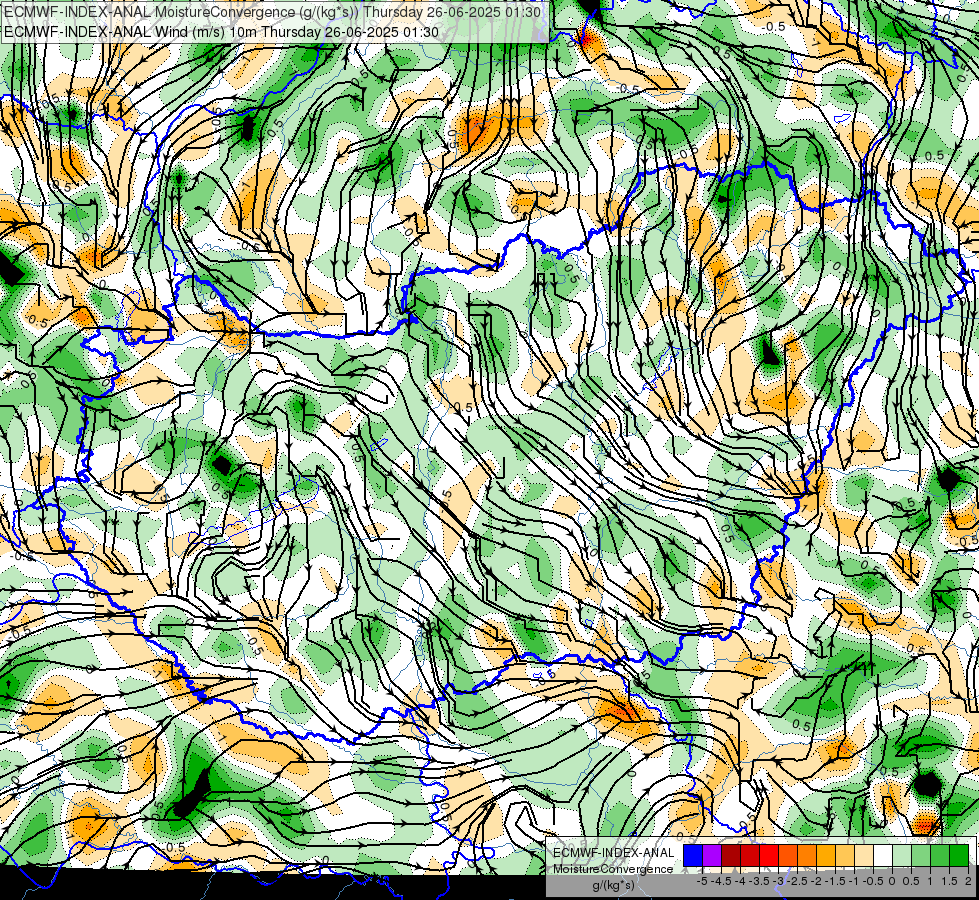Click the 2 tick label ending the legend scale

968,881
